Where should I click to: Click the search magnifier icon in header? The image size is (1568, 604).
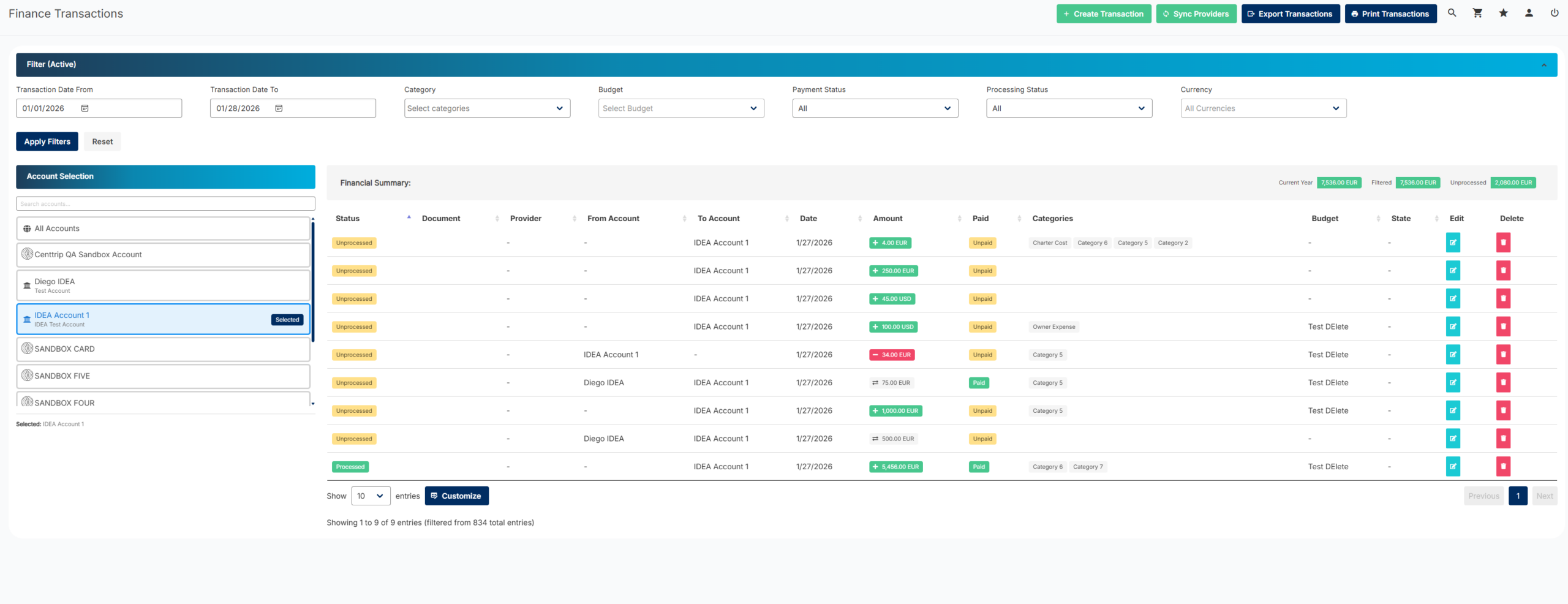[1452, 13]
